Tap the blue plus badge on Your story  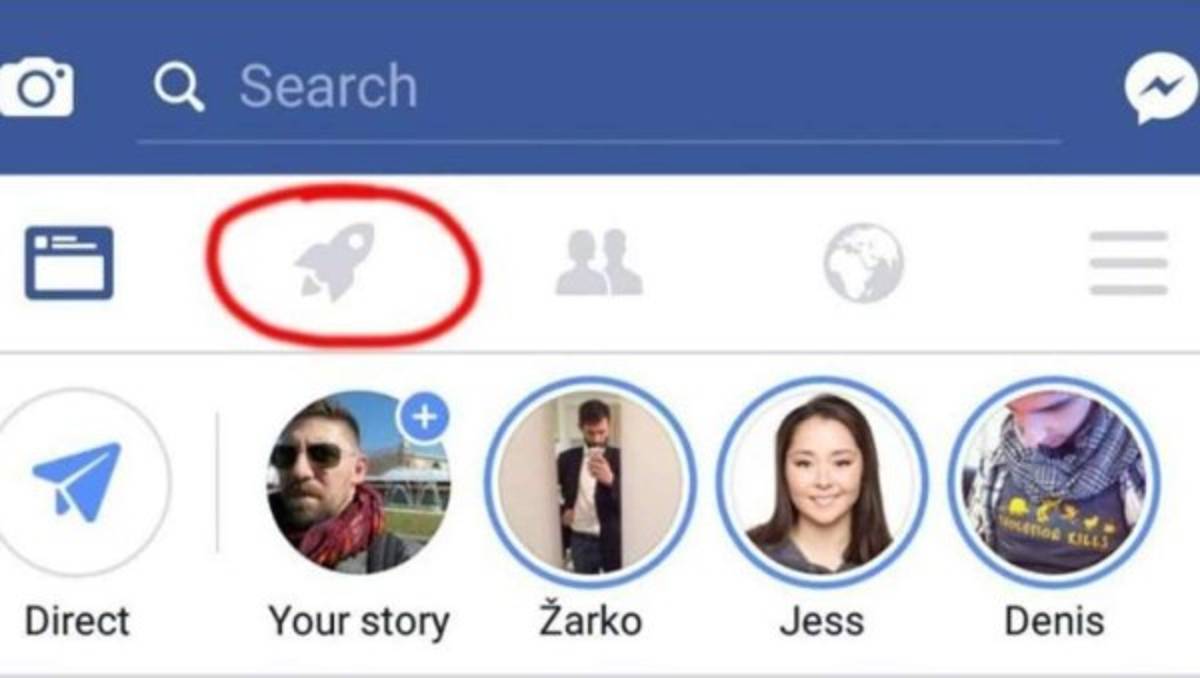425,417
